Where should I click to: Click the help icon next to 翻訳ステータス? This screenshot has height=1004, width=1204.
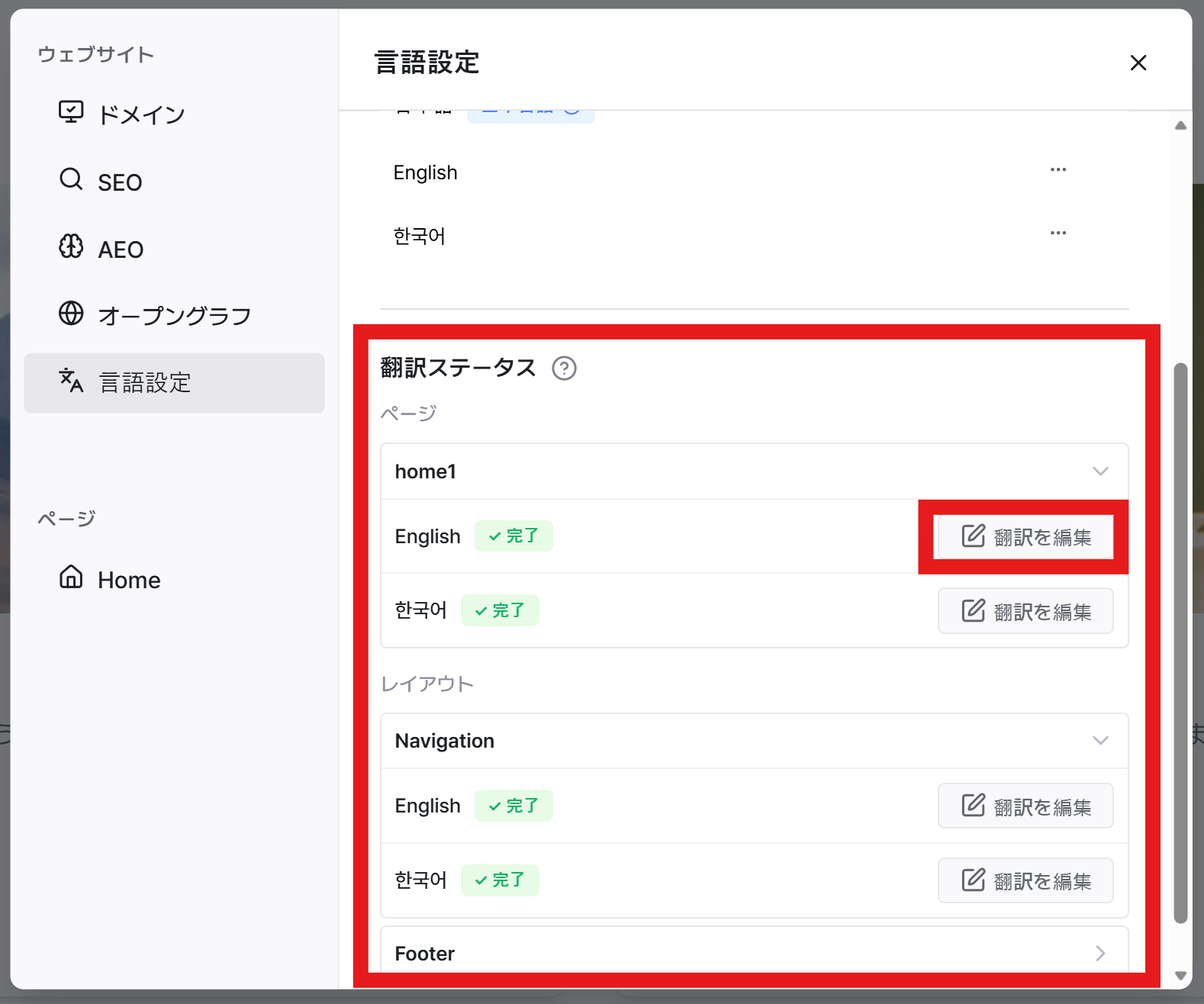coord(564,368)
